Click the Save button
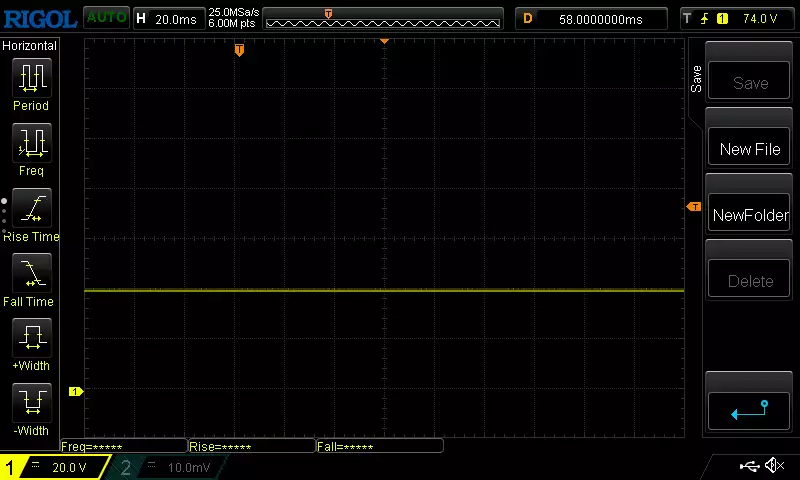Screen dimensions: 800x480 point(748,80)
